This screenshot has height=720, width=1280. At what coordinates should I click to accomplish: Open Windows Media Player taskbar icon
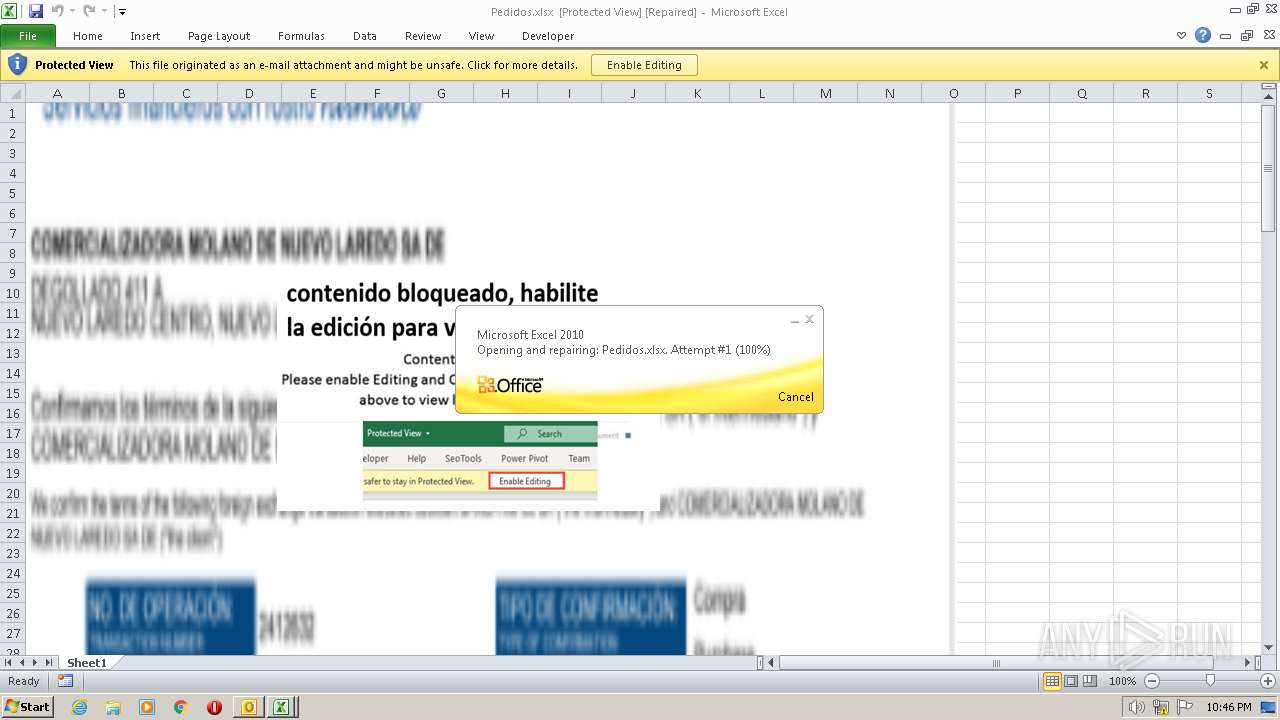pyautogui.click(x=147, y=707)
